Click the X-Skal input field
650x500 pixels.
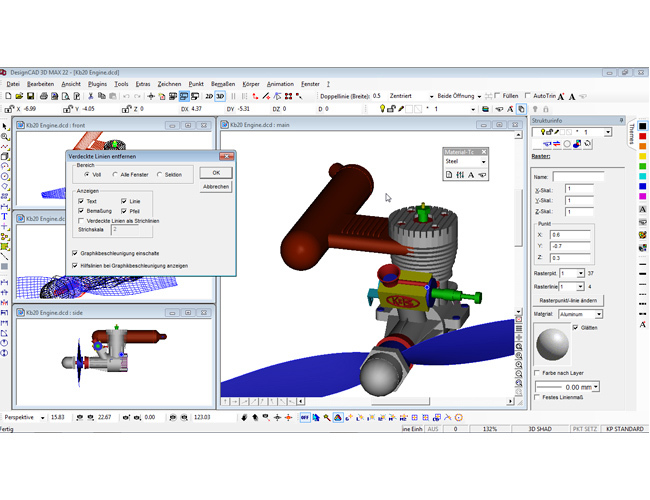pyautogui.click(x=580, y=189)
